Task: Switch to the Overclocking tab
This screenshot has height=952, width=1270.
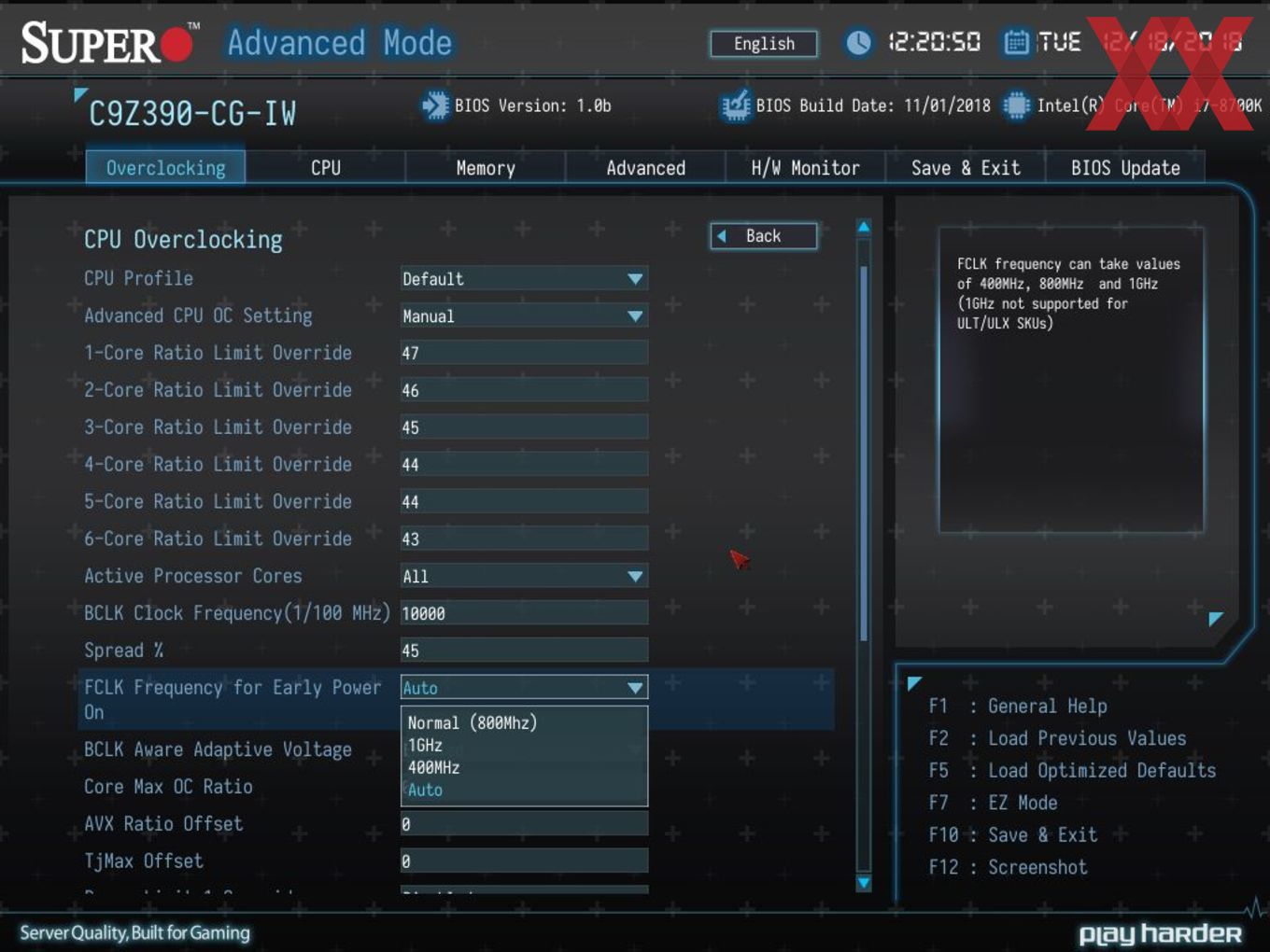Action: click(165, 168)
